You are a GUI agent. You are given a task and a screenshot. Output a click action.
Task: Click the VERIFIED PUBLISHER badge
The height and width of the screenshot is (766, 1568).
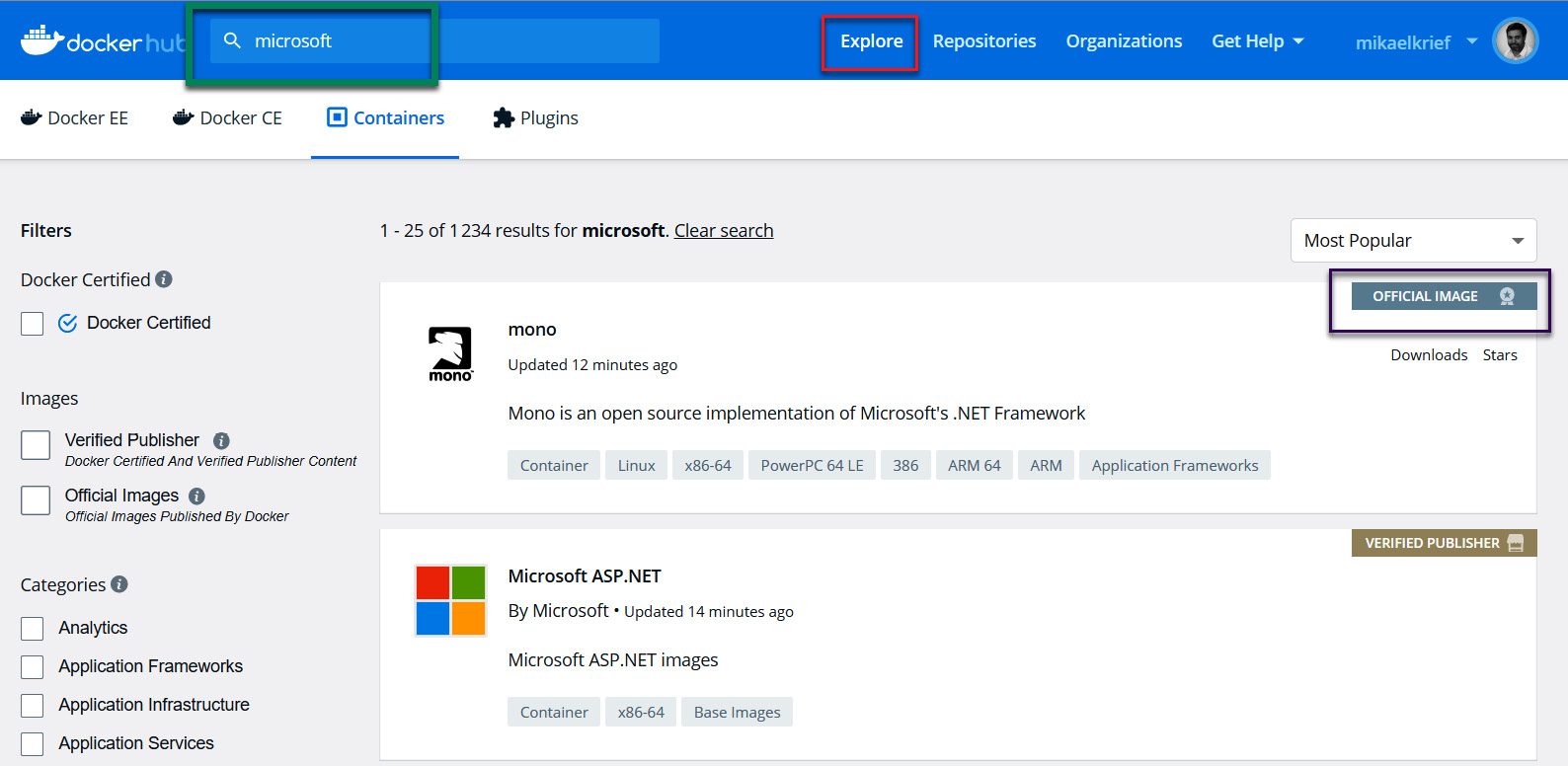(x=1444, y=543)
